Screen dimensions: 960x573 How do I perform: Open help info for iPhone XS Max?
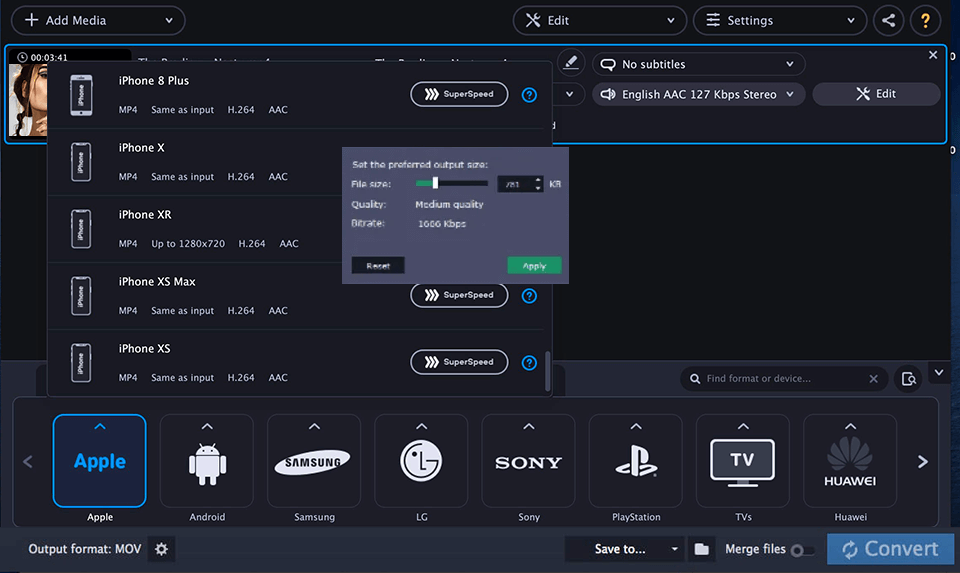coord(529,296)
